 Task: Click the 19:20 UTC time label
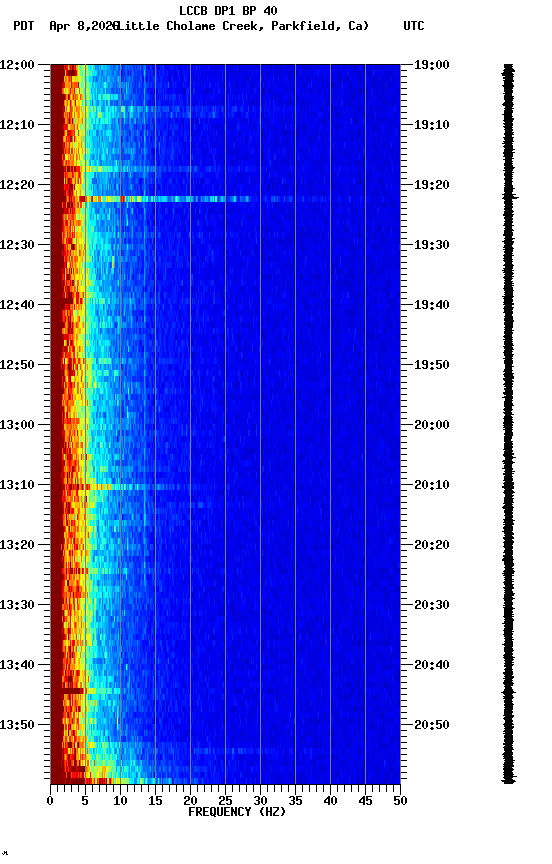432,185
